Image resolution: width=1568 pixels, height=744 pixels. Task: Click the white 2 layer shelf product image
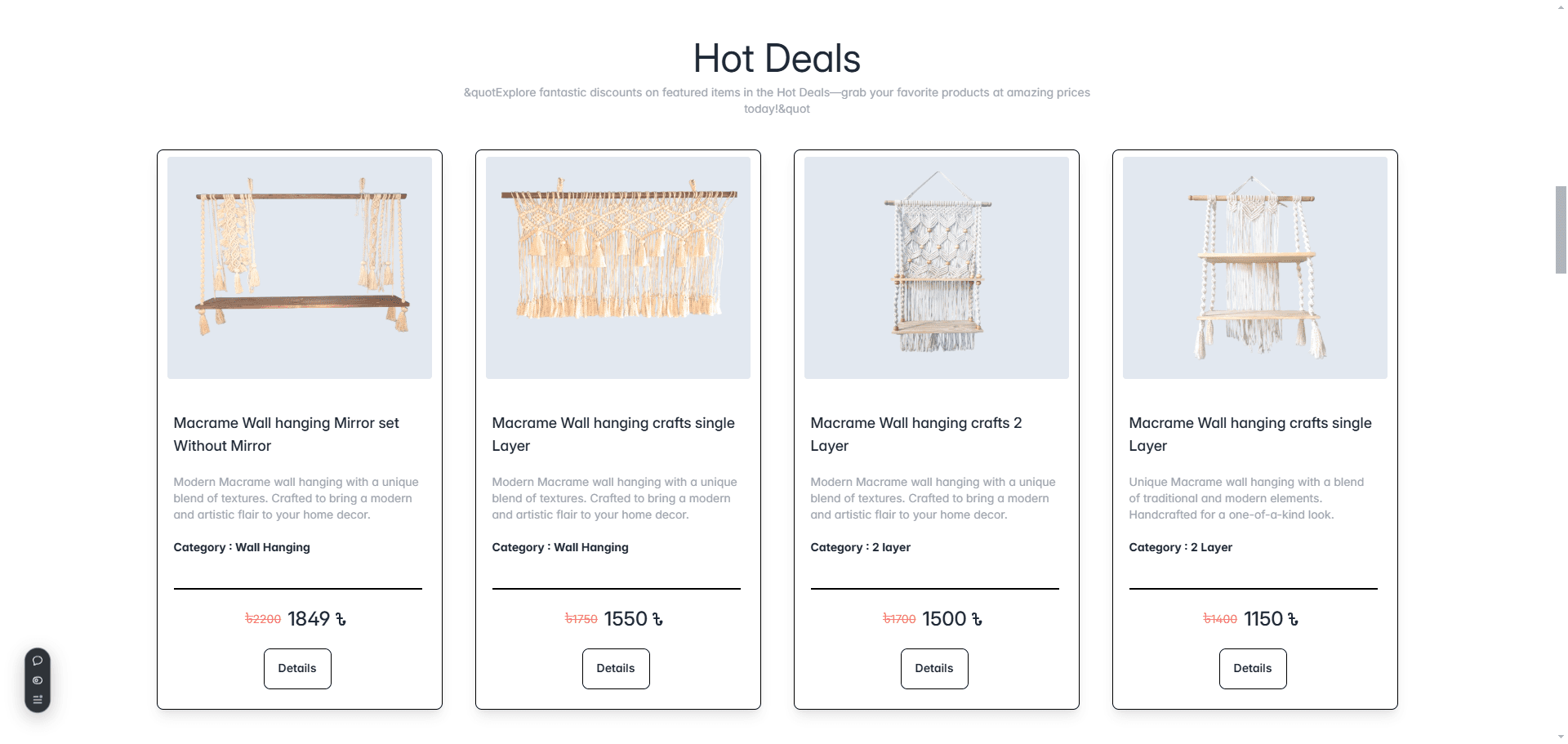936,267
